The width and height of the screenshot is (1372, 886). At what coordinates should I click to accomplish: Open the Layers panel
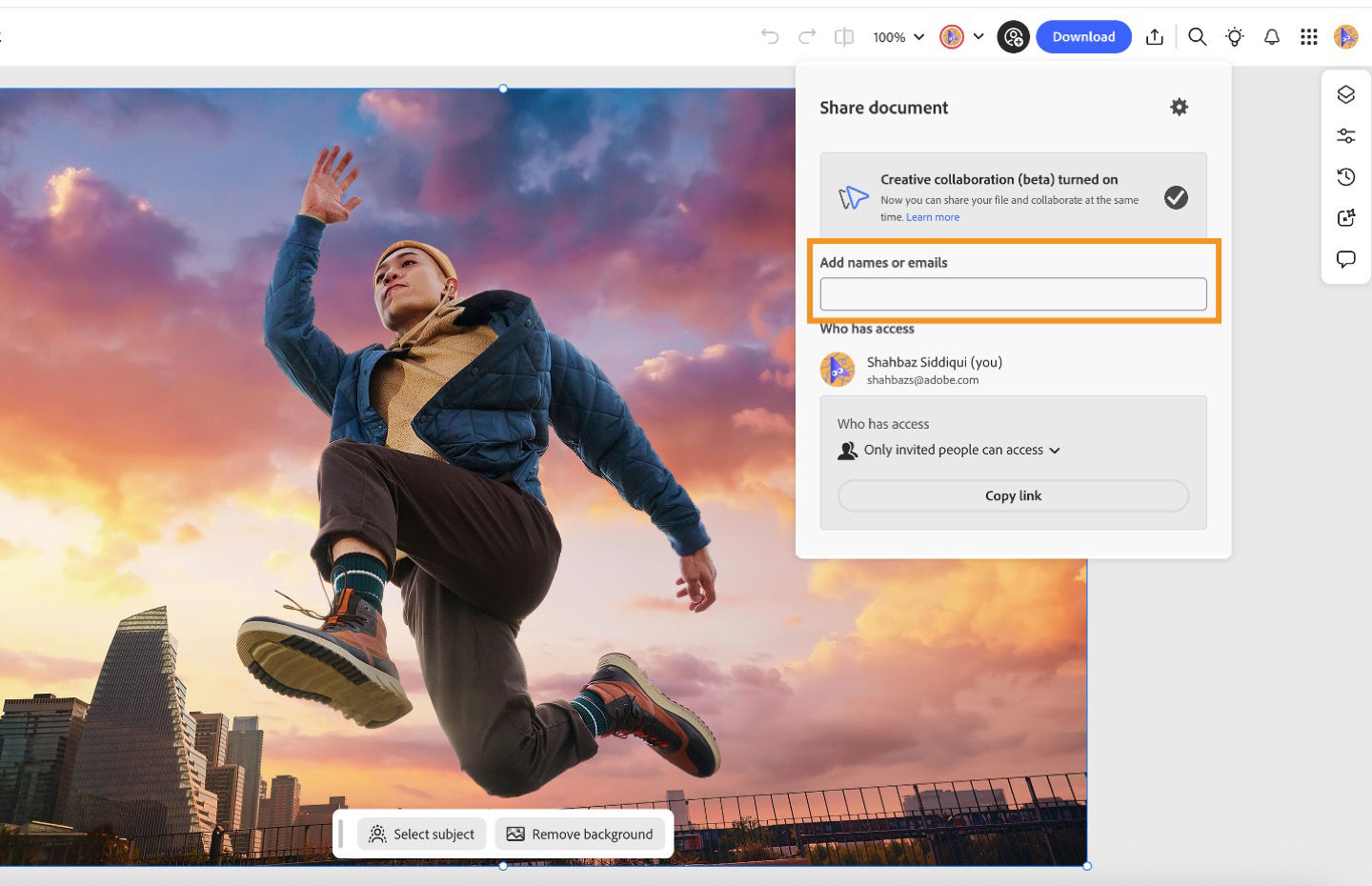[1345, 93]
